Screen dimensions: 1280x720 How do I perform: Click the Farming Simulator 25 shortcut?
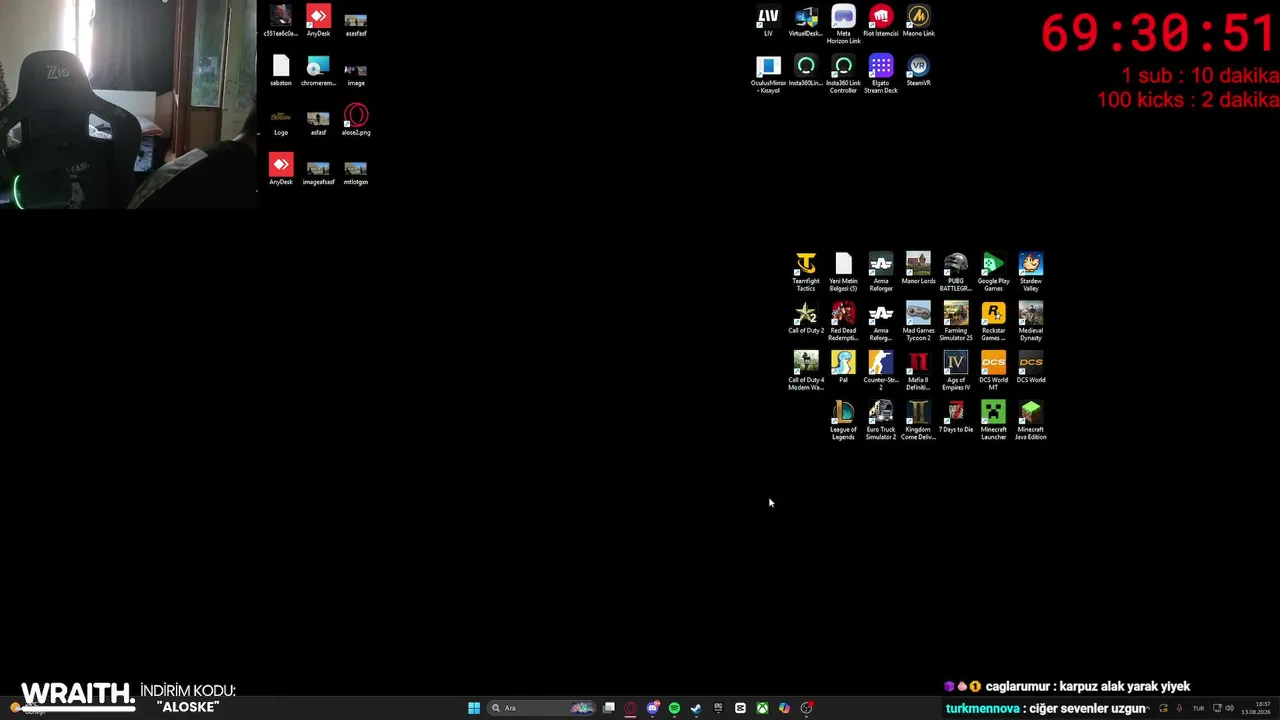[956, 322]
